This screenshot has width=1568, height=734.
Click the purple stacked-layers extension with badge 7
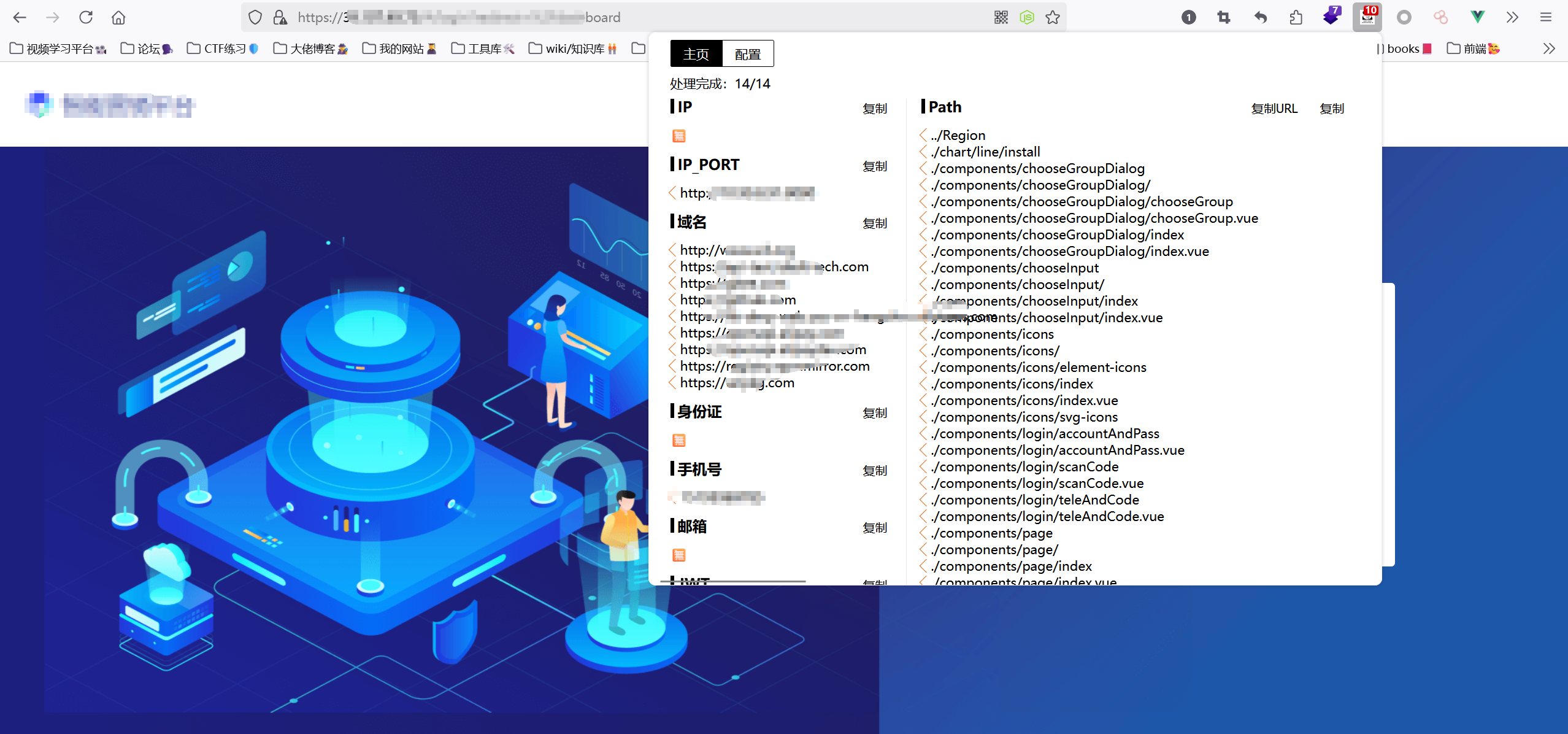point(1331,16)
